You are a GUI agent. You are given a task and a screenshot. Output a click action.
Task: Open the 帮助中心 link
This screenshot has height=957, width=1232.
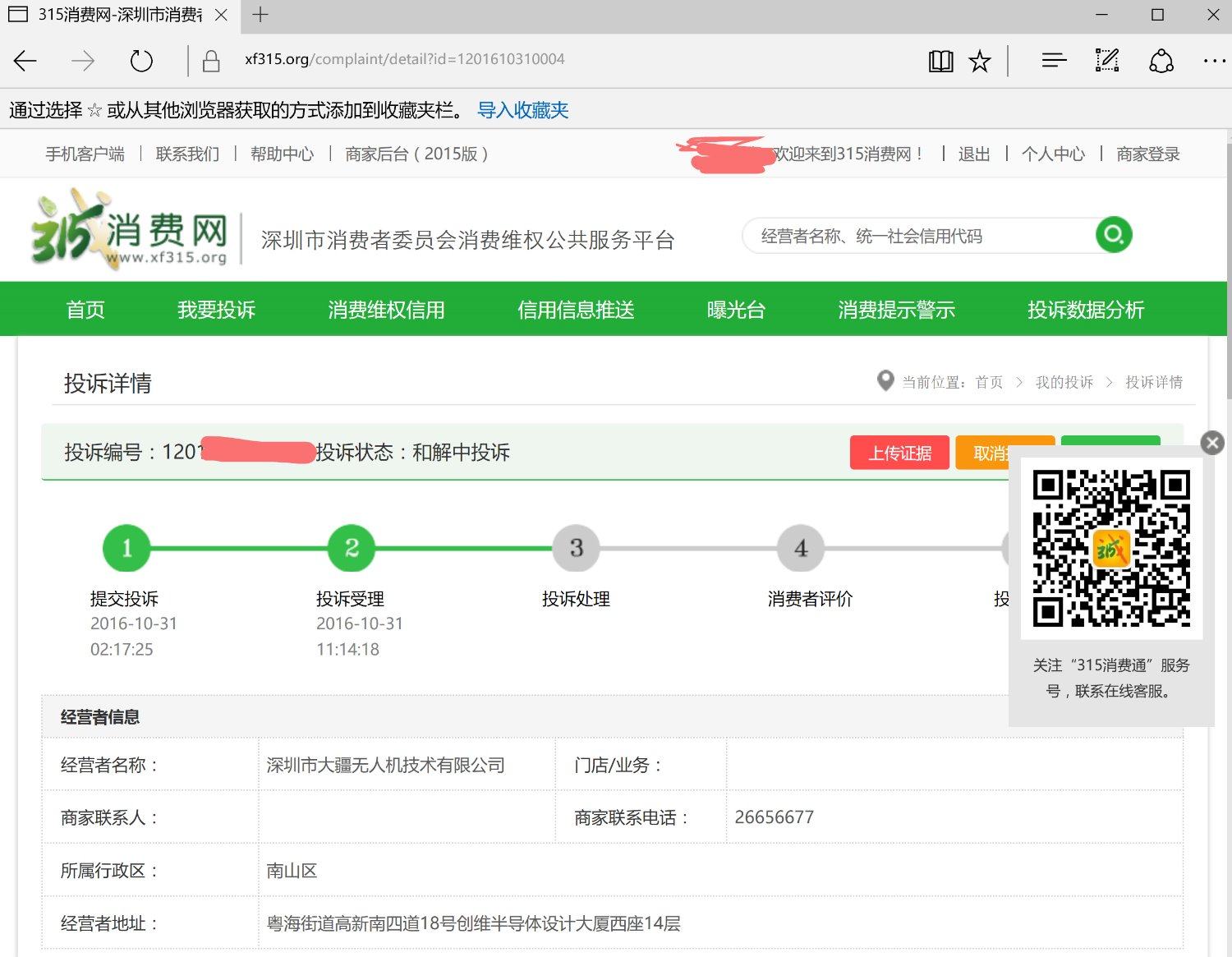[x=282, y=154]
